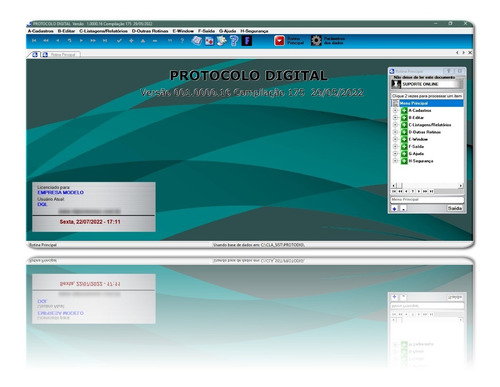Click 'Sexta, 22/07/2022 - 17:11' date text

coord(90,222)
